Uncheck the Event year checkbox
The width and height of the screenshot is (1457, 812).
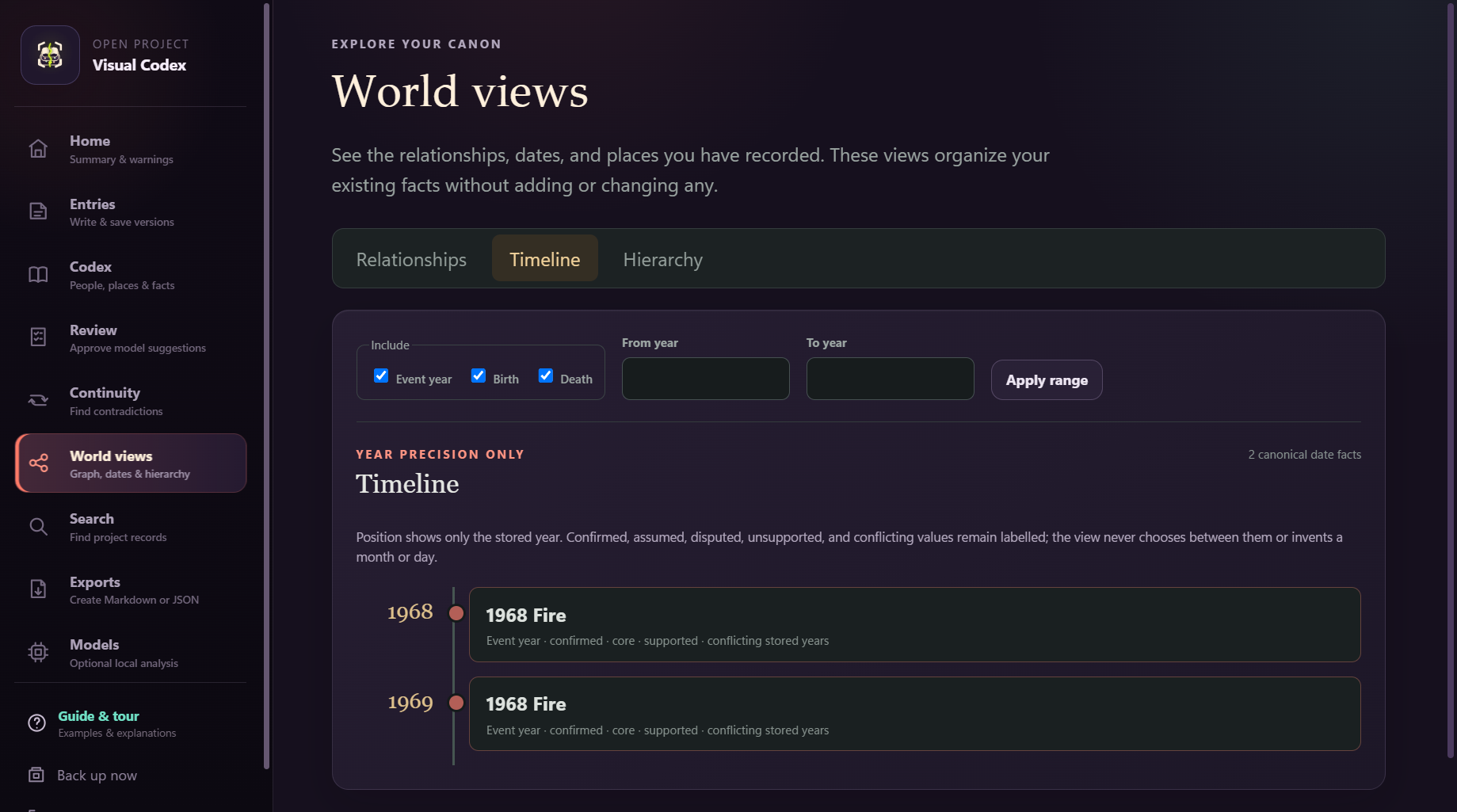point(381,376)
